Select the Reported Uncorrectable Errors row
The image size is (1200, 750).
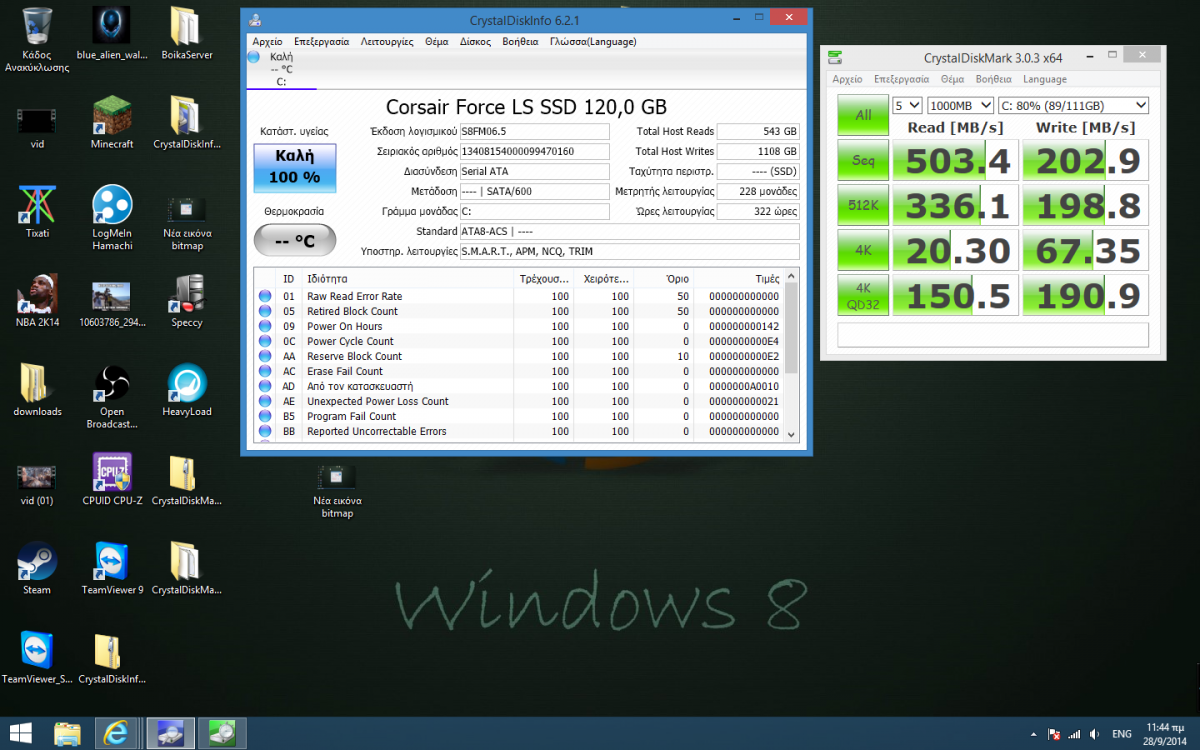519,431
